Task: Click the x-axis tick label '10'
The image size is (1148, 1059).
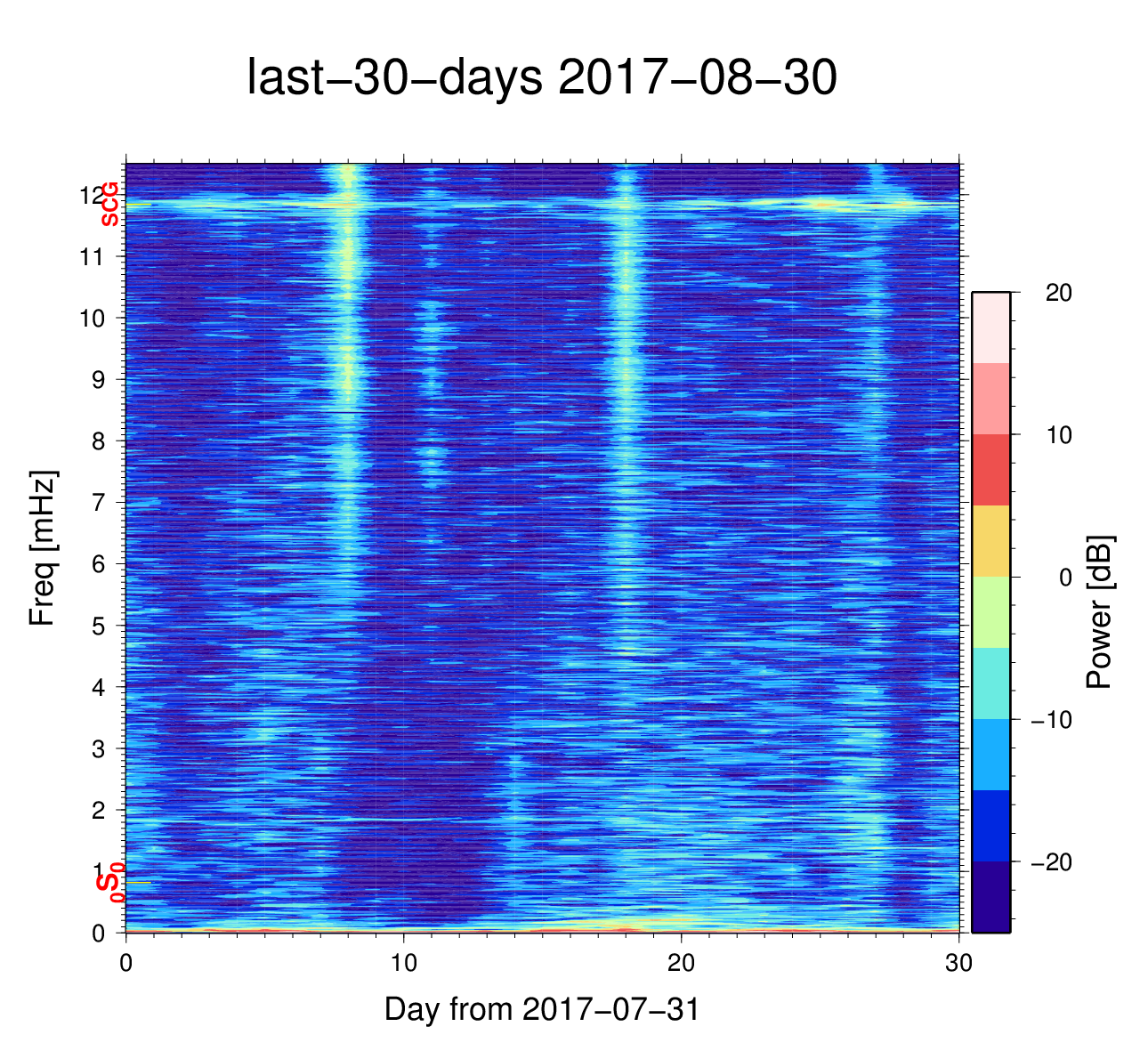Action: [403, 964]
